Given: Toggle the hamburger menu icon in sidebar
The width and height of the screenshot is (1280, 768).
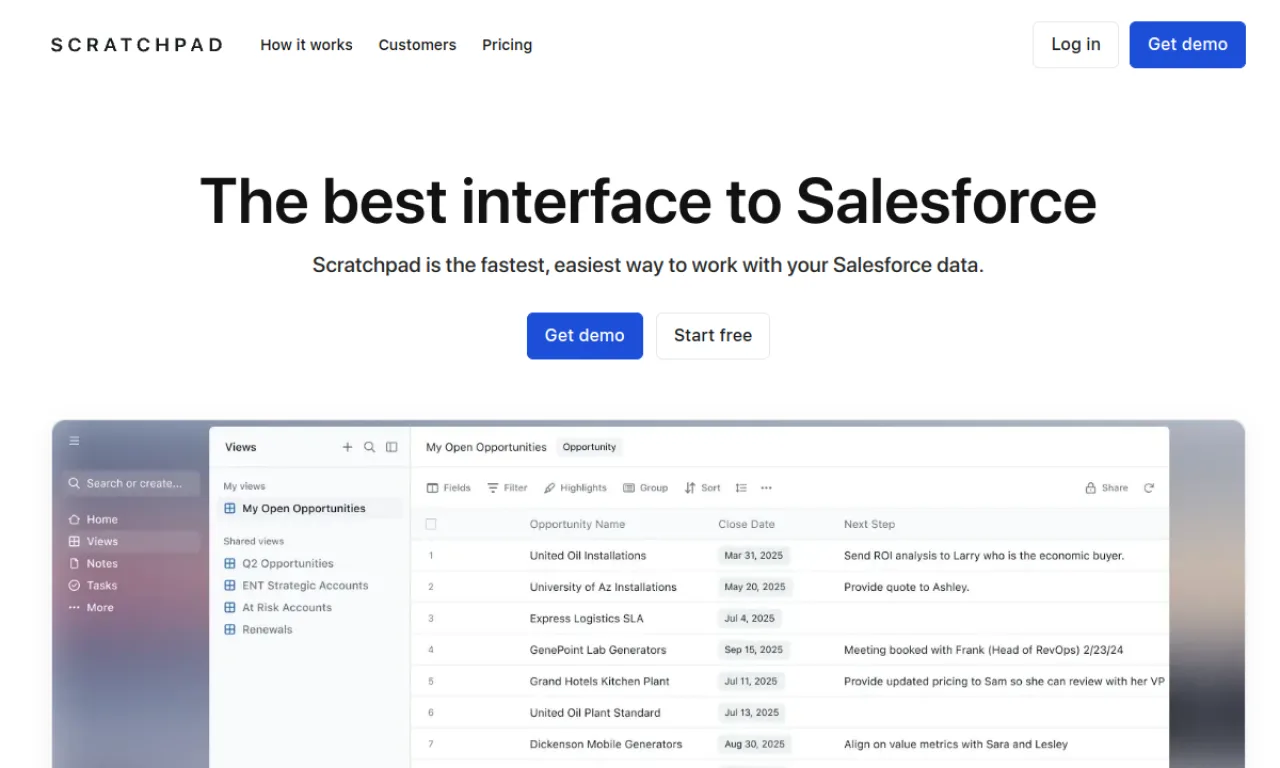Looking at the screenshot, I should click(x=74, y=441).
